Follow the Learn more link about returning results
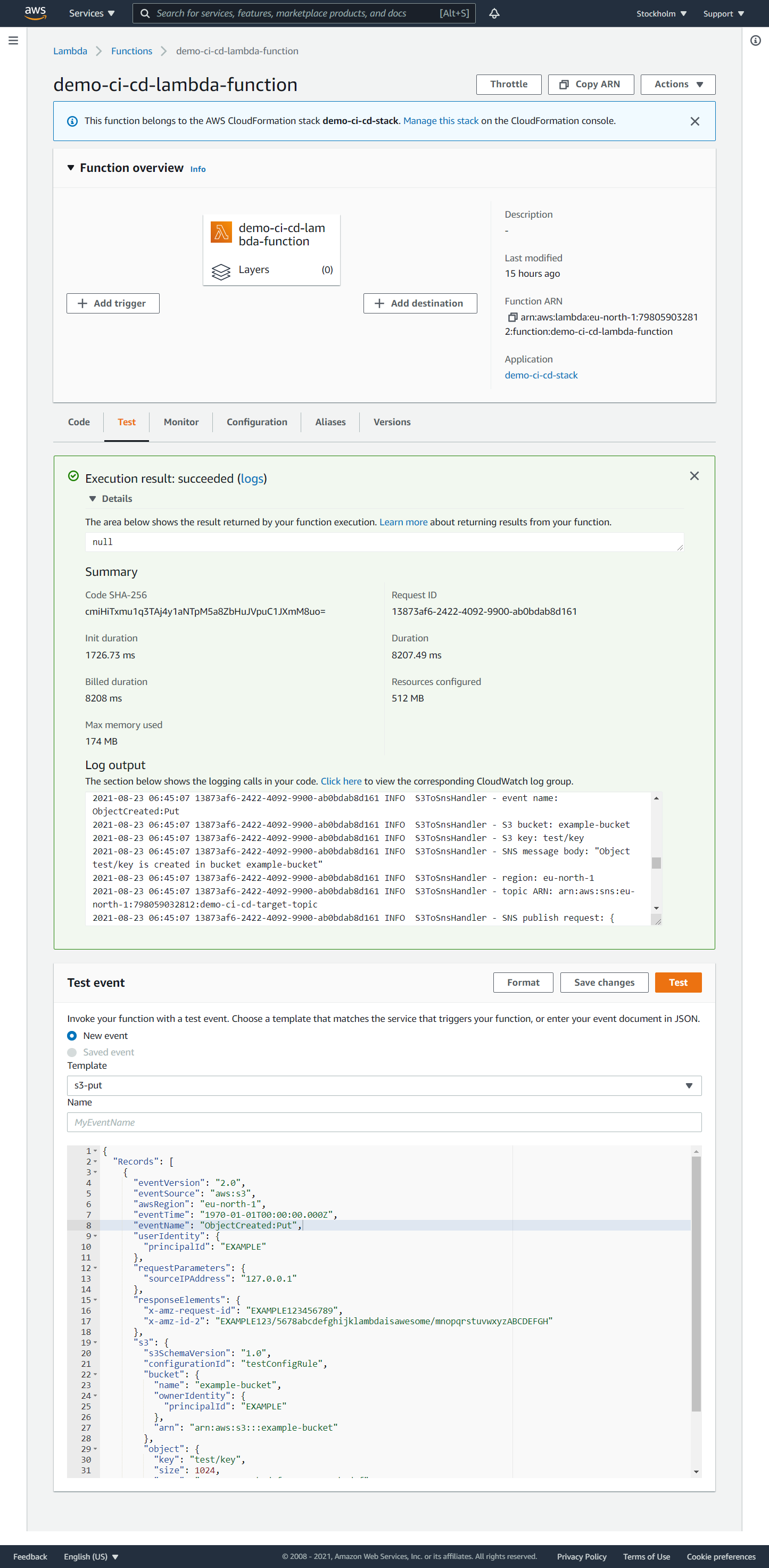This screenshot has width=769, height=1568. (403, 522)
